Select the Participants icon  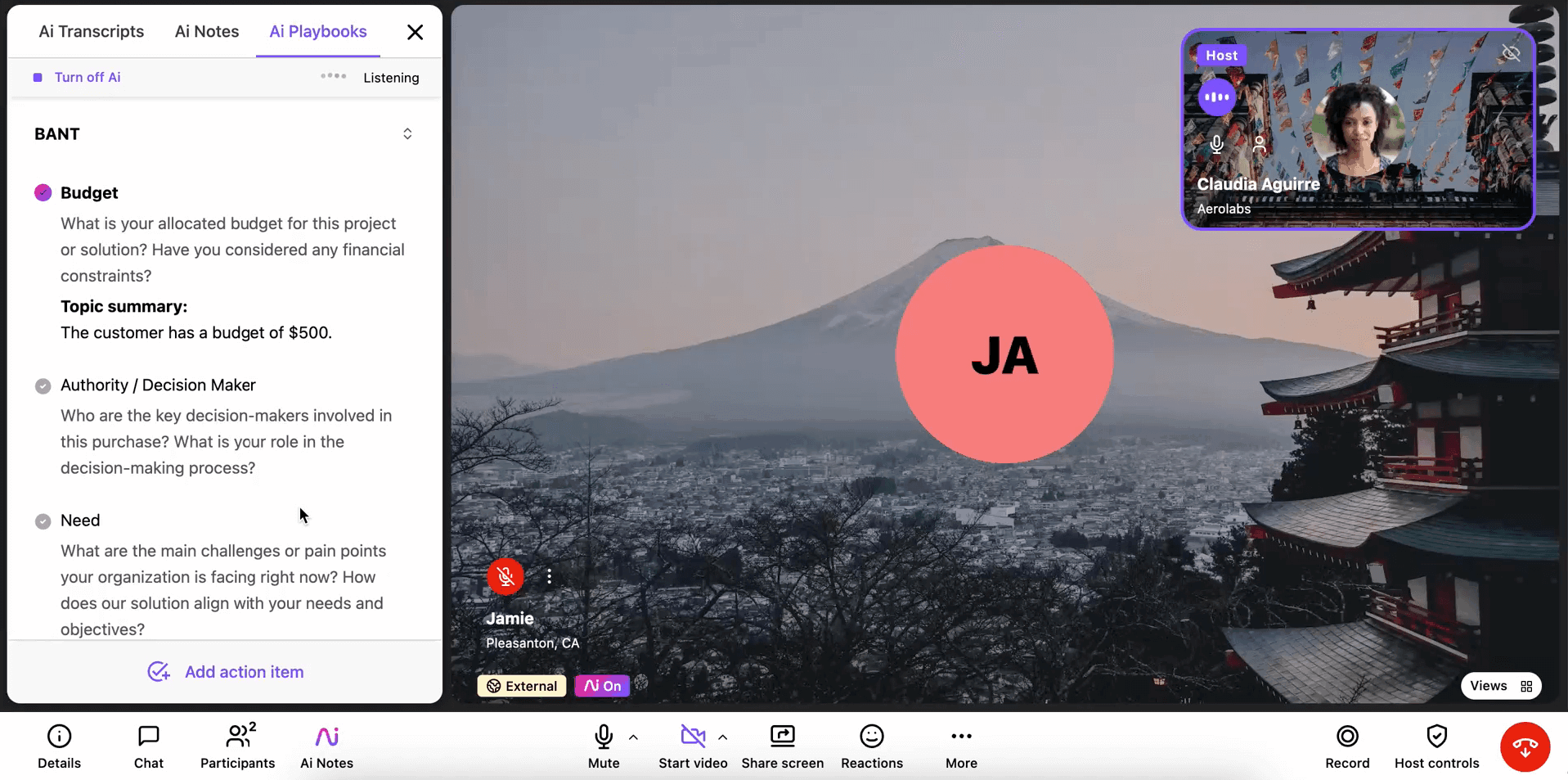pyautogui.click(x=237, y=745)
